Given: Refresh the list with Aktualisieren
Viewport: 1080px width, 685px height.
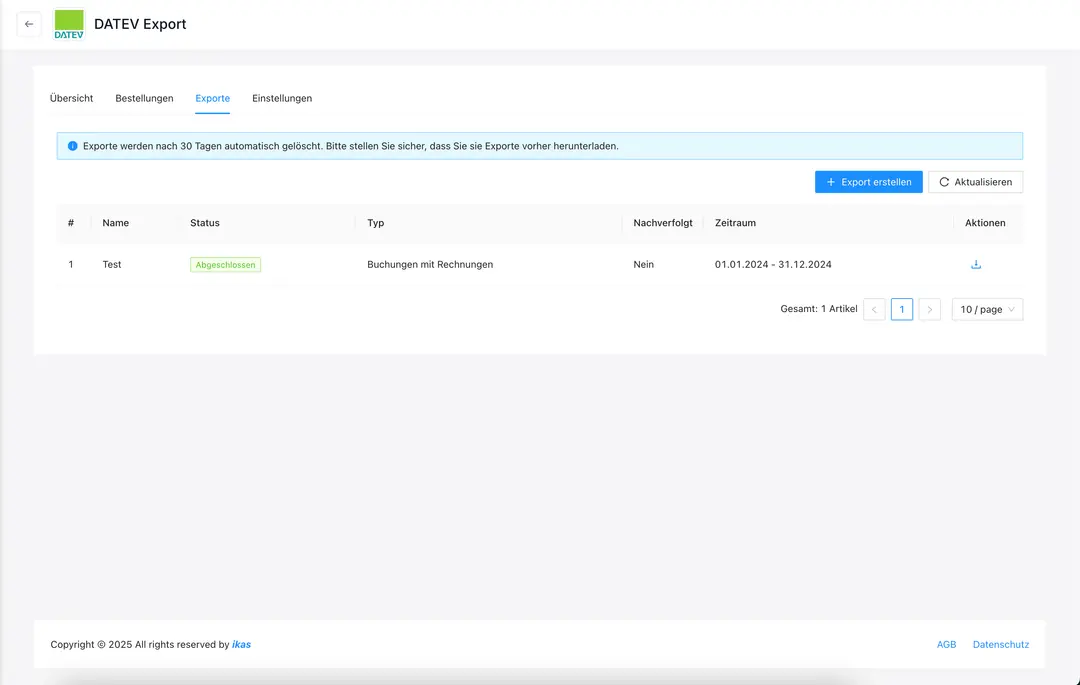Looking at the screenshot, I should coord(975,182).
